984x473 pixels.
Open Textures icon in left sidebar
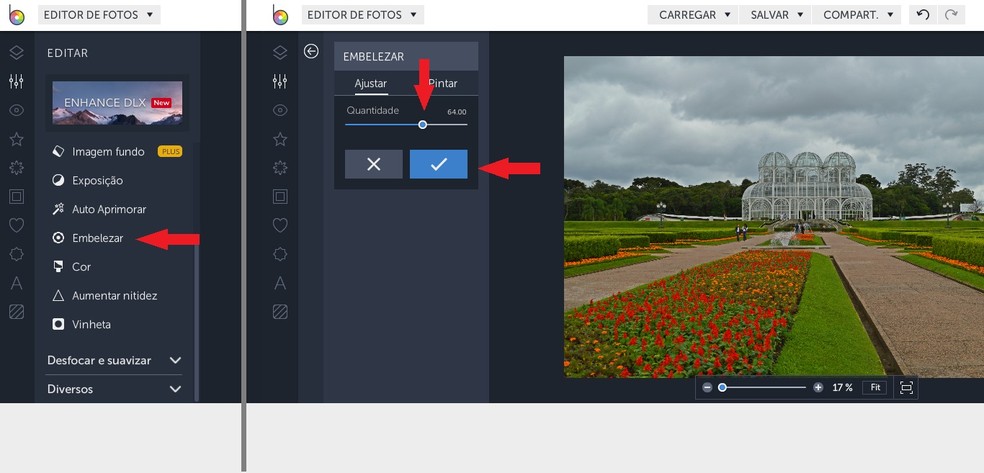17,312
